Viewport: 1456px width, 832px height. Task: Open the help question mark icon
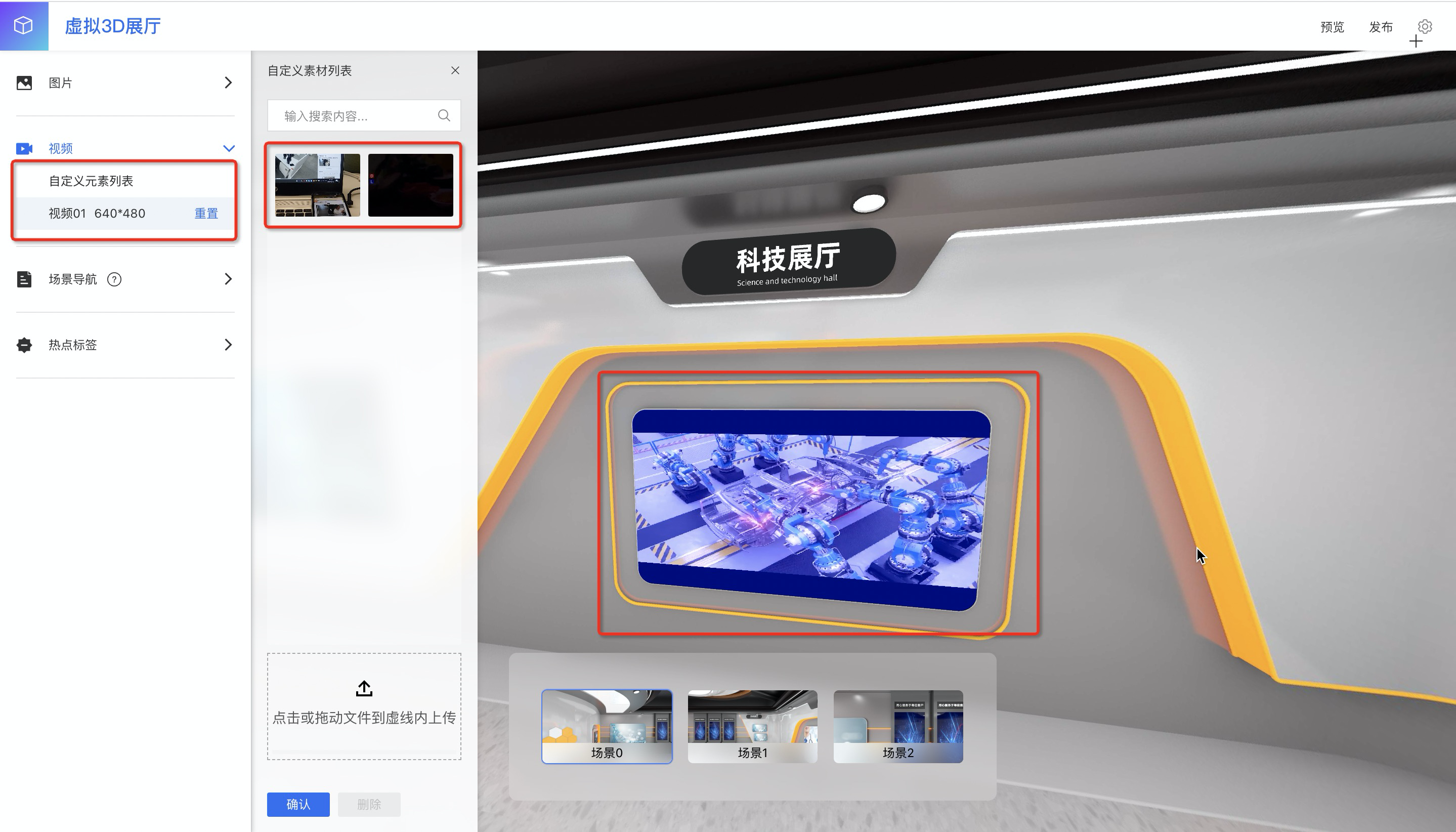(114, 279)
